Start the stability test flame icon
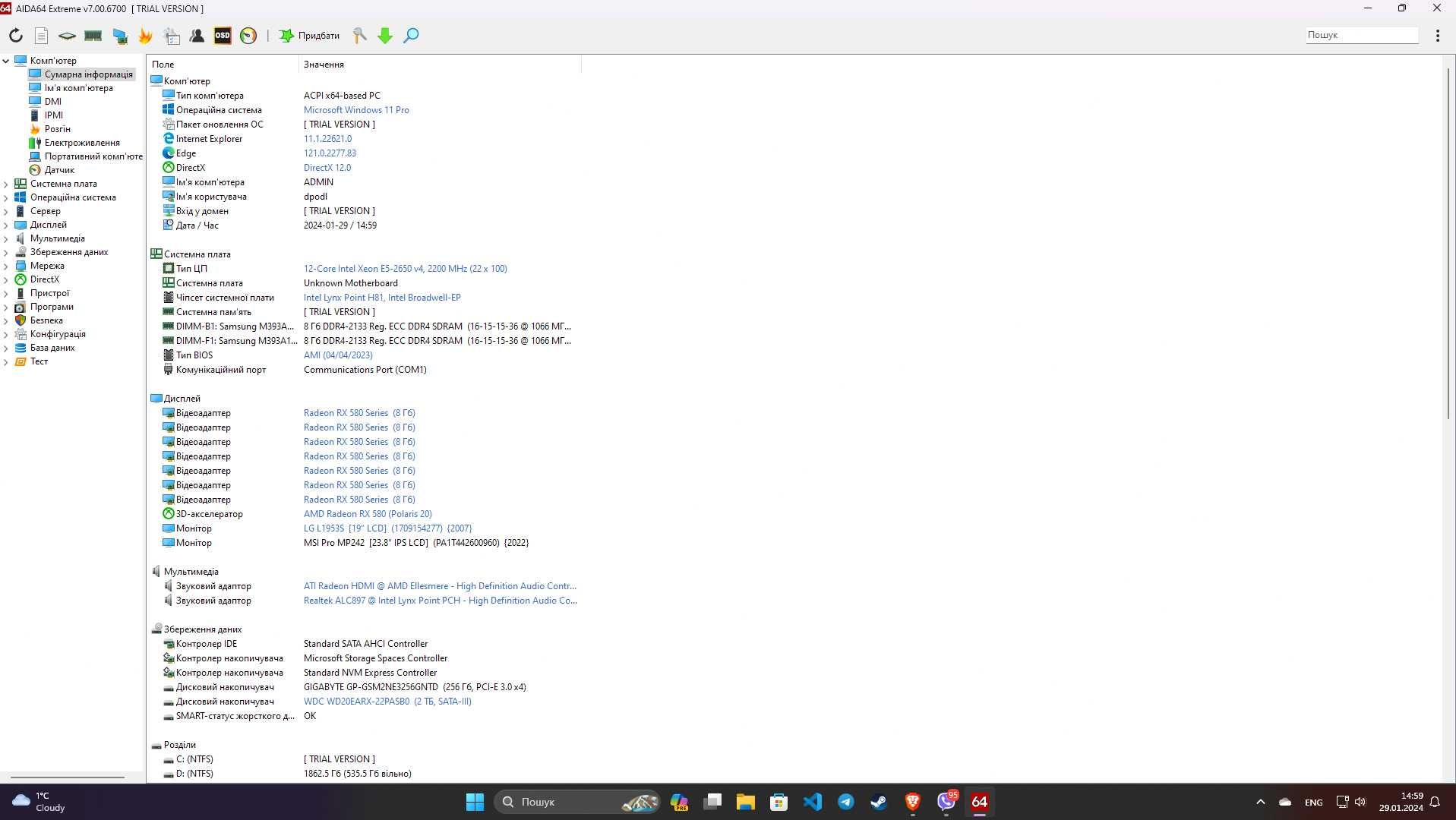The height and width of the screenshot is (820, 1456). click(145, 36)
